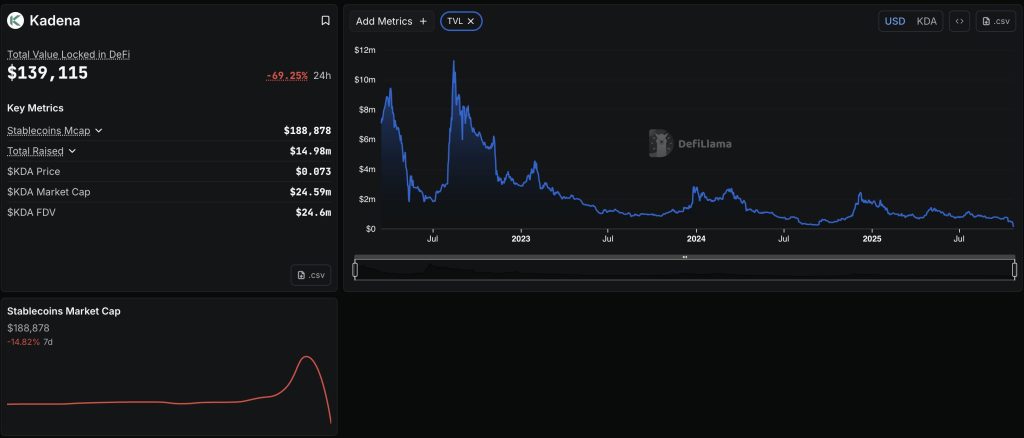The image size is (1024, 438).
Task: Download chart data as .csv
Action: coord(996,22)
